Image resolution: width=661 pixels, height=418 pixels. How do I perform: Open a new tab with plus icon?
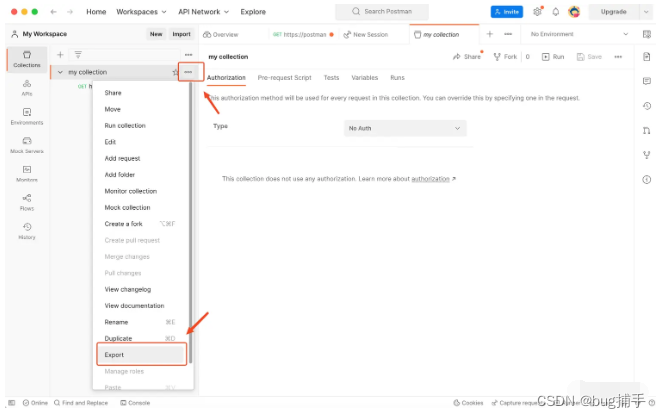click(x=490, y=34)
